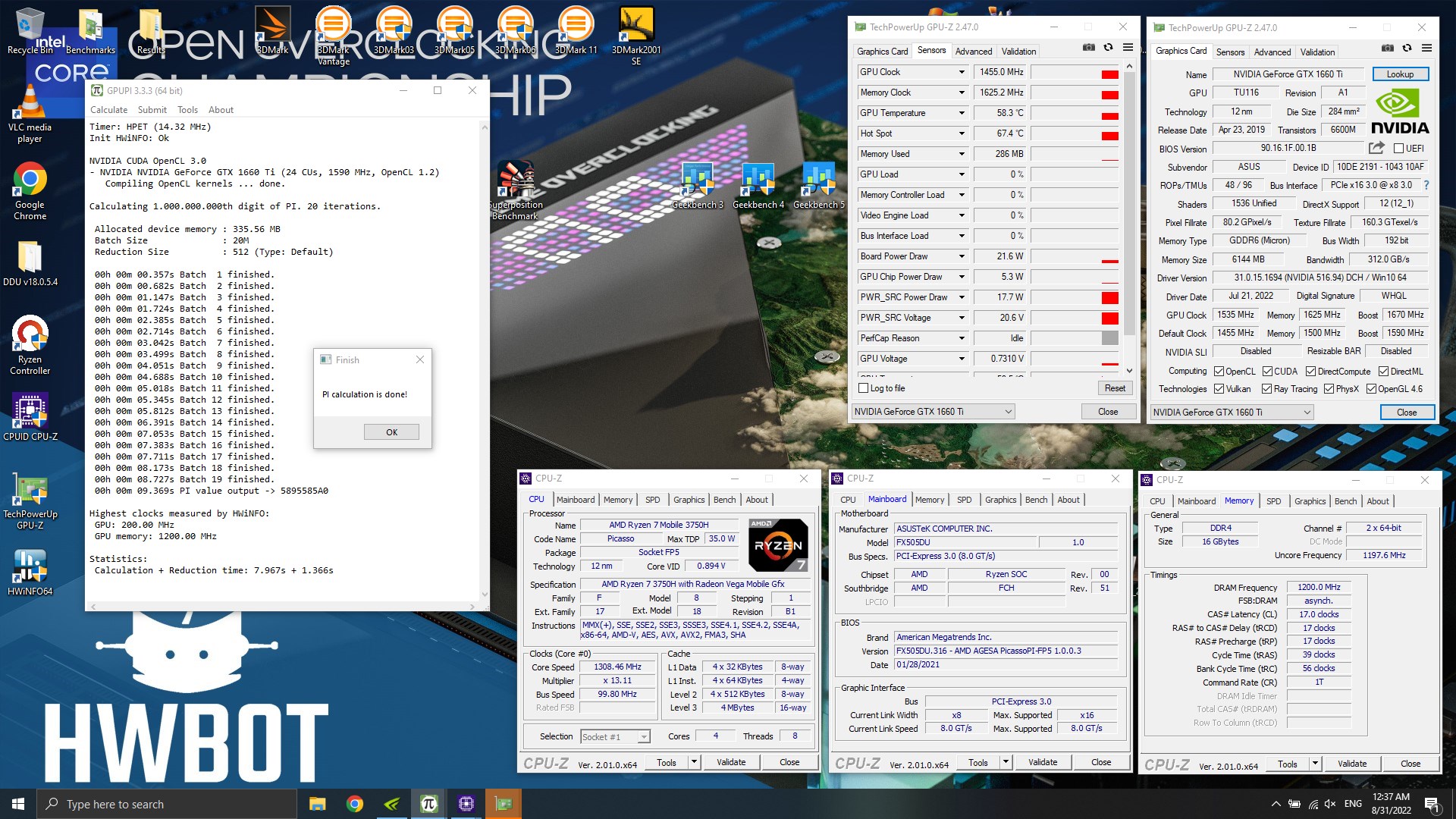Launch CPUID CPU-Z desktop icon
The height and width of the screenshot is (819, 1456).
[x=30, y=417]
